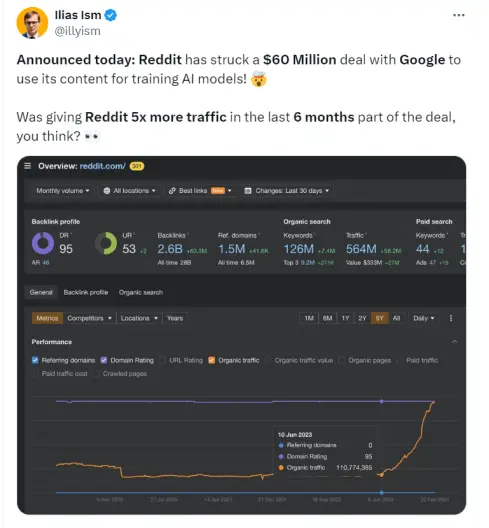Open the All locations dropdown
The height and width of the screenshot is (528, 489).
130,191
